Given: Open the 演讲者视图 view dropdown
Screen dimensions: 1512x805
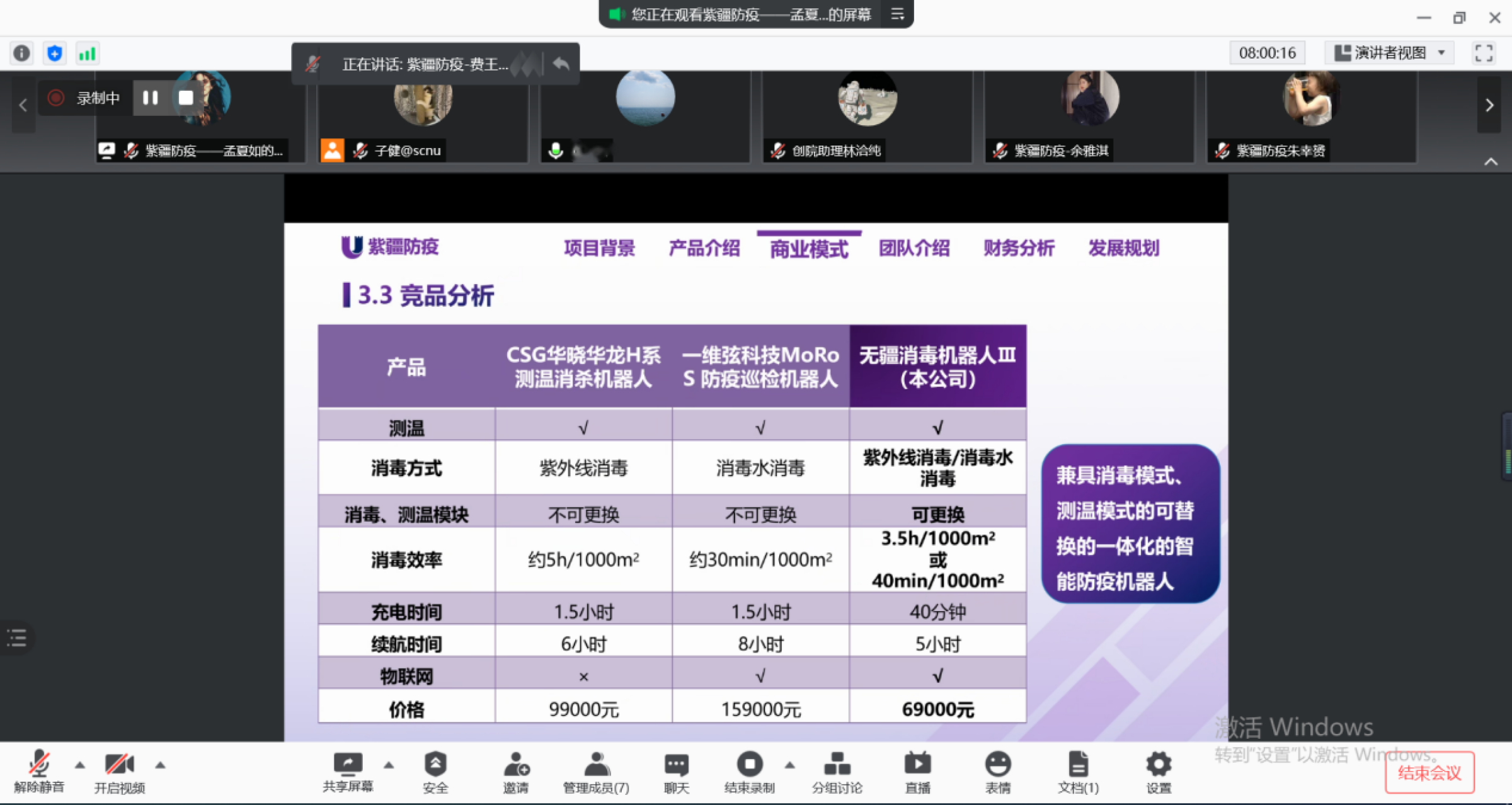Looking at the screenshot, I should pyautogui.click(x=1389, y=53).
